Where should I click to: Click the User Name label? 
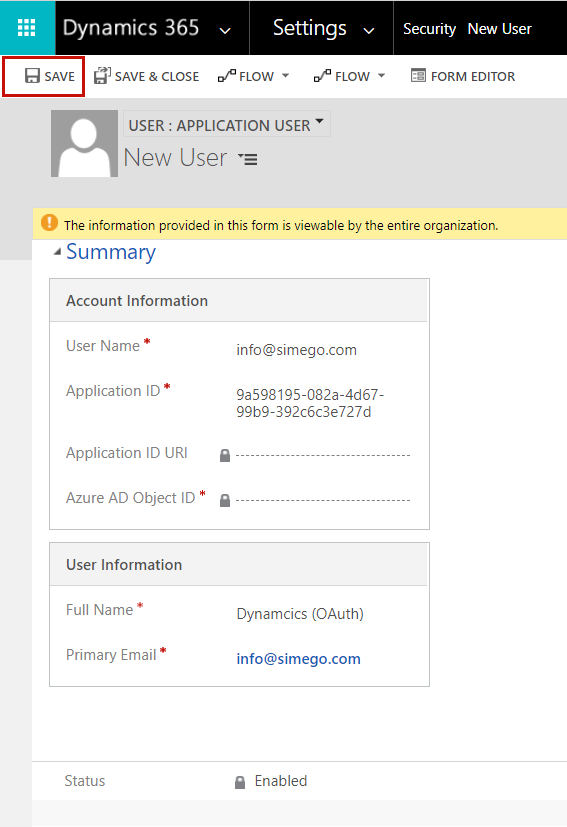[x=103, y=346]
